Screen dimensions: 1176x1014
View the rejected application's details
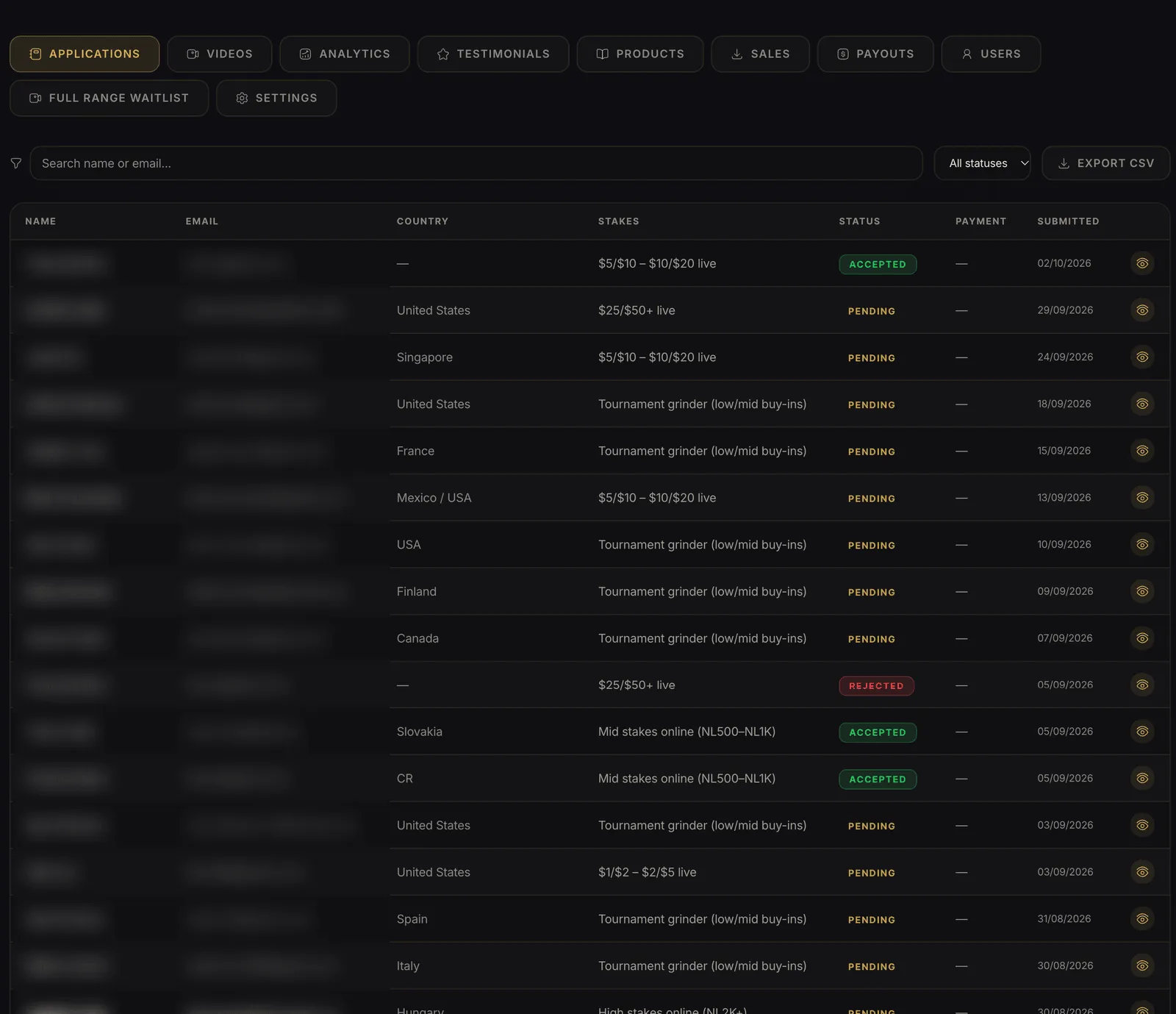pyautogui.click(x=1142, y=685)
